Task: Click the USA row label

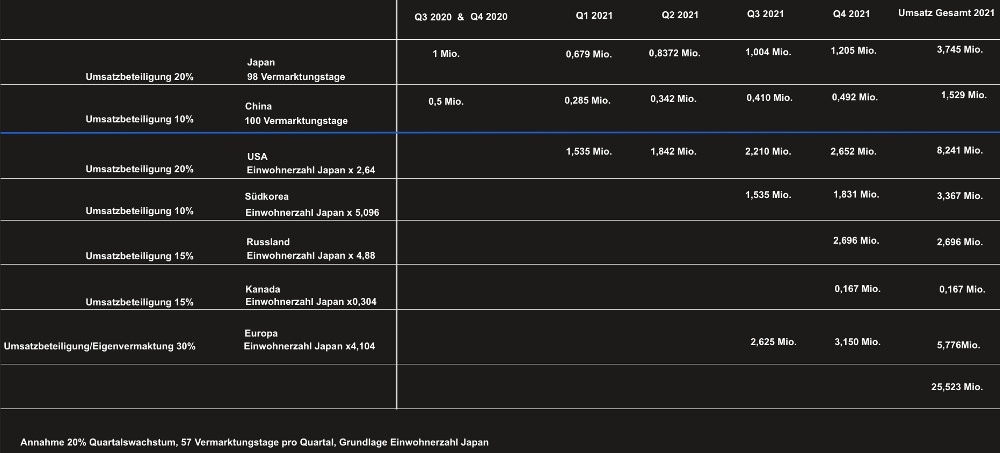Action: pyautogui.click(x=257, y=157)
